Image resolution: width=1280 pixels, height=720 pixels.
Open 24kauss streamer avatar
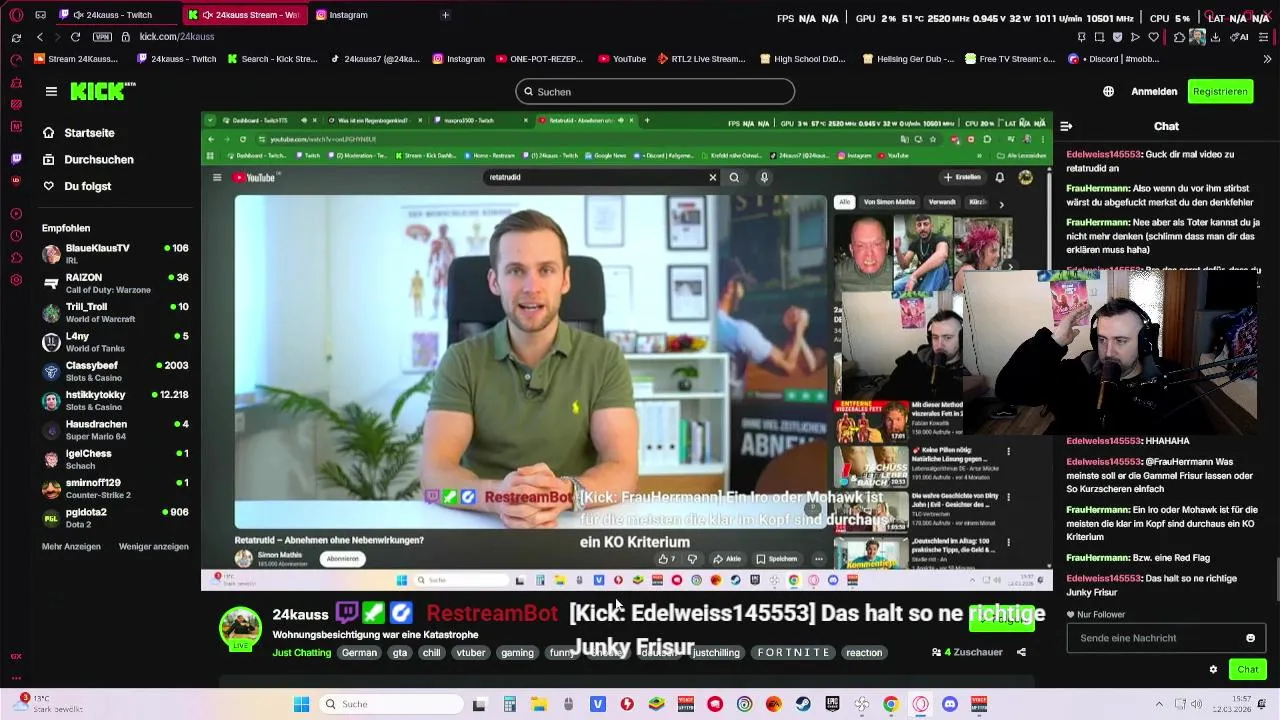pyautogui.click(x=240, y=628)
